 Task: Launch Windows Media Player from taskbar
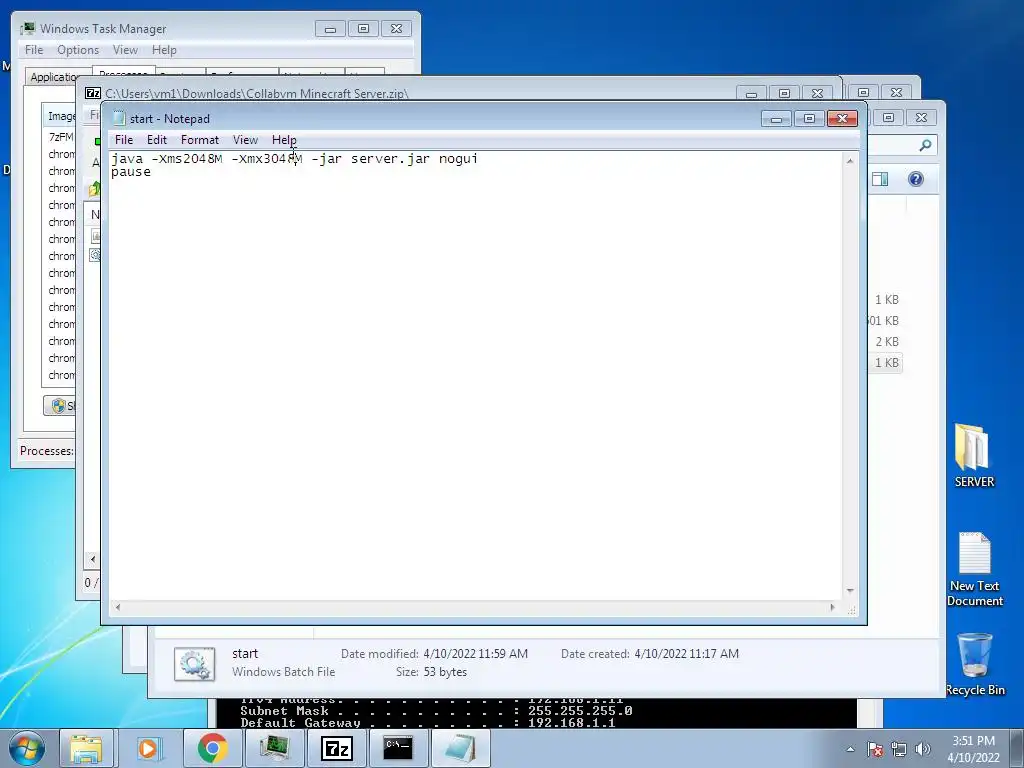click(149, 748)
